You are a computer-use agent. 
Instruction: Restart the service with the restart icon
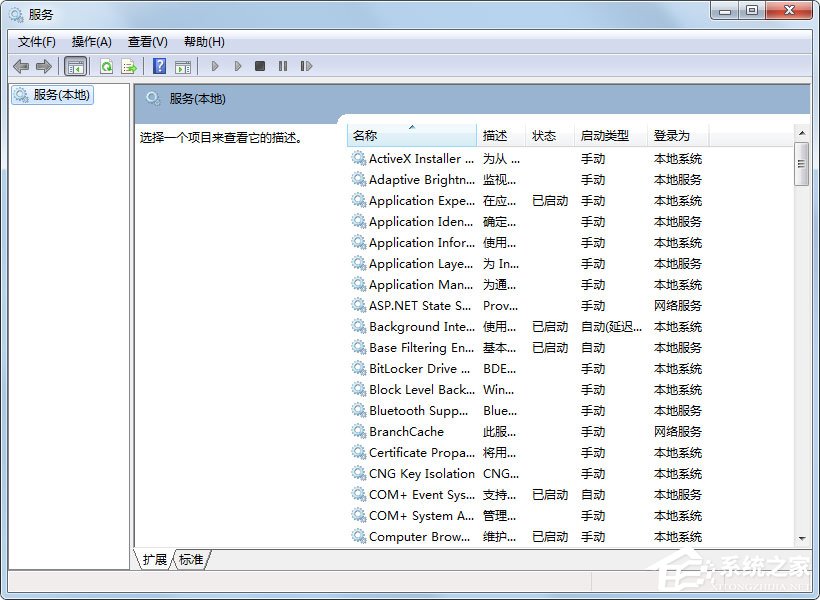tap(307, 66)
